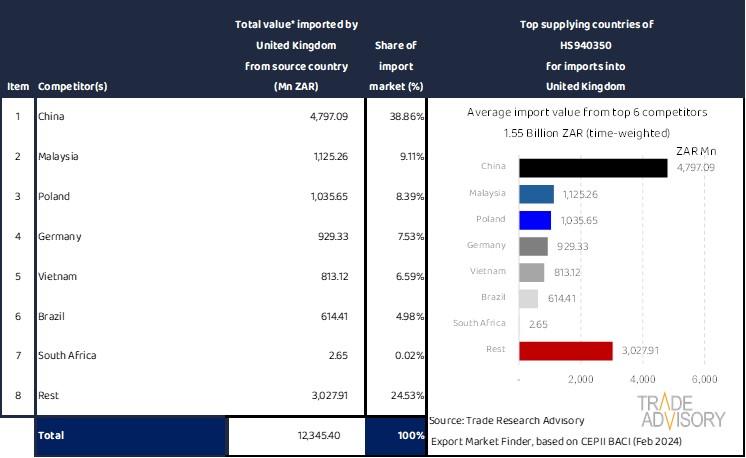The width and height of the screenshot is (746, 458).
Task: Select the red Rest bar
Action: [566, 350]
